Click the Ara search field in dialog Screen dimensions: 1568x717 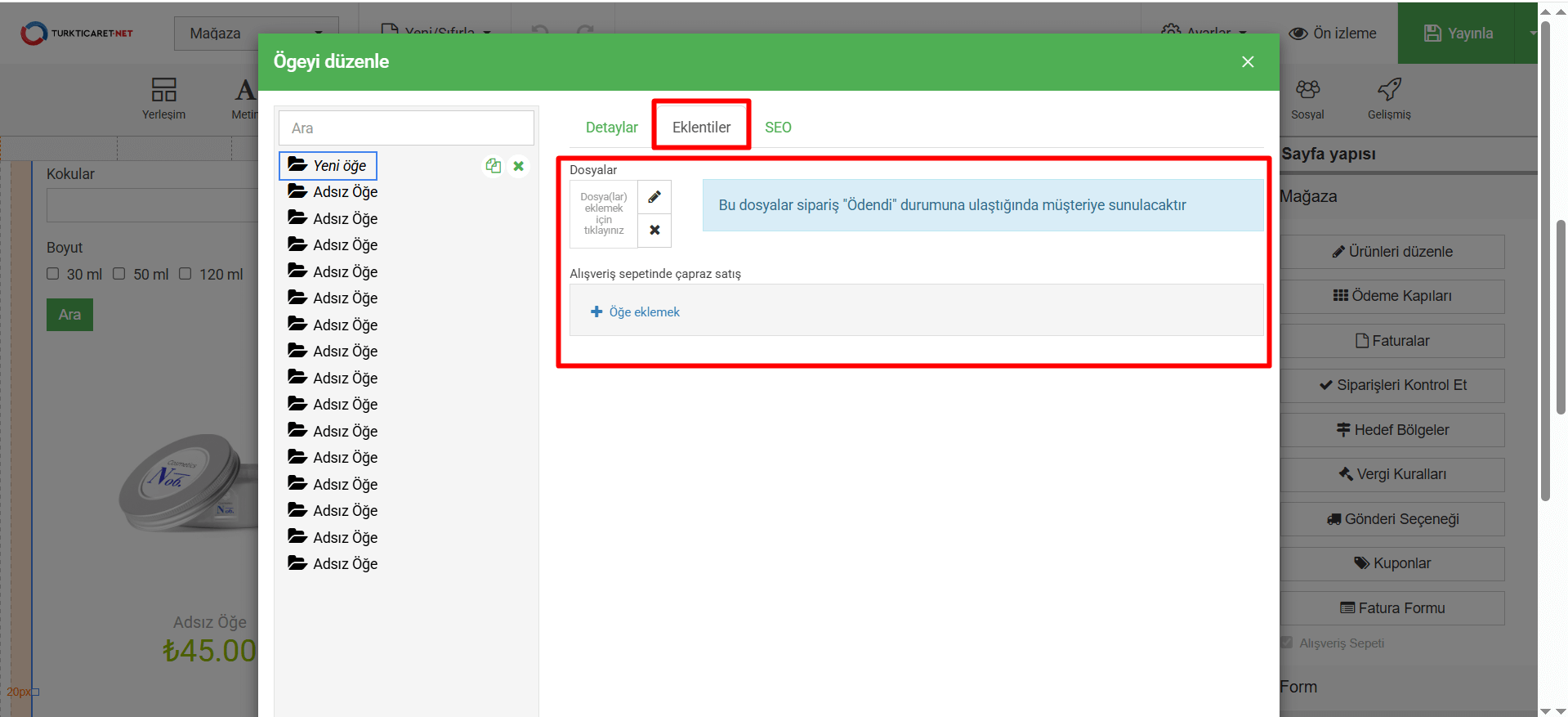pos(406,128)
